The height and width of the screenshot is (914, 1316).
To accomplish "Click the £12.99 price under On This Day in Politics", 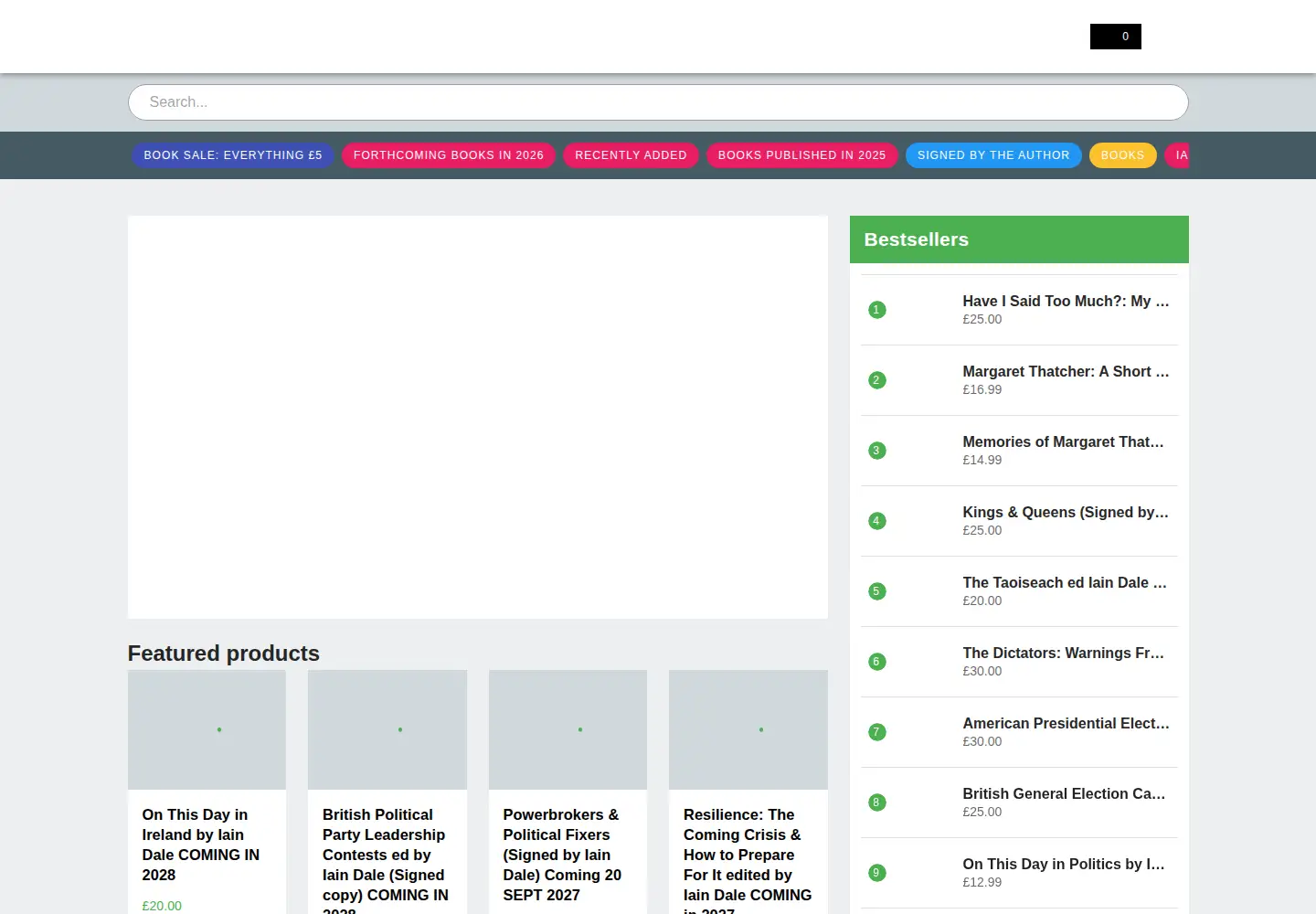I will click(982, 882).
